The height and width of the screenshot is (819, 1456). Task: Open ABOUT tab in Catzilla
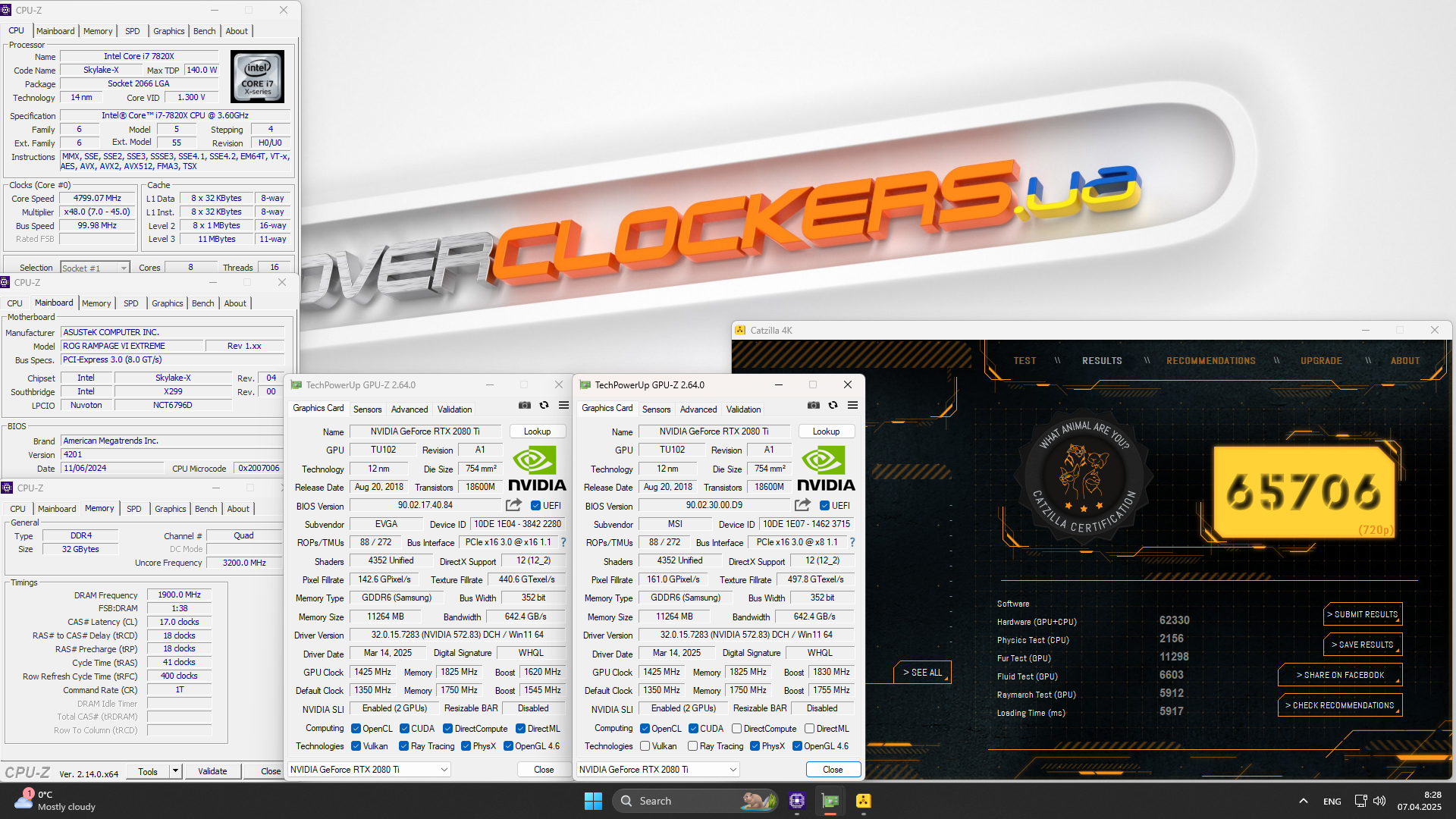pyautogui.click(x=1404, y=361)
